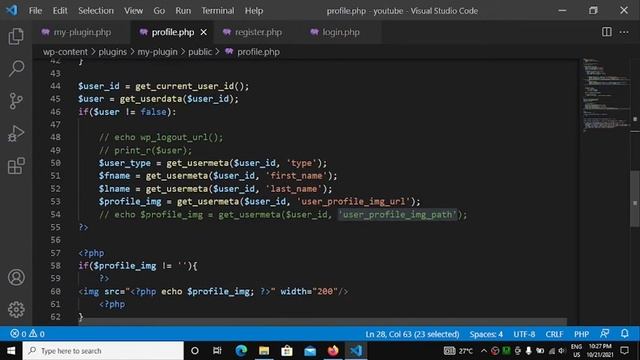Click line number 60 in gutter
This screenshot has height=360, width=640.
[x=55, y=291]
